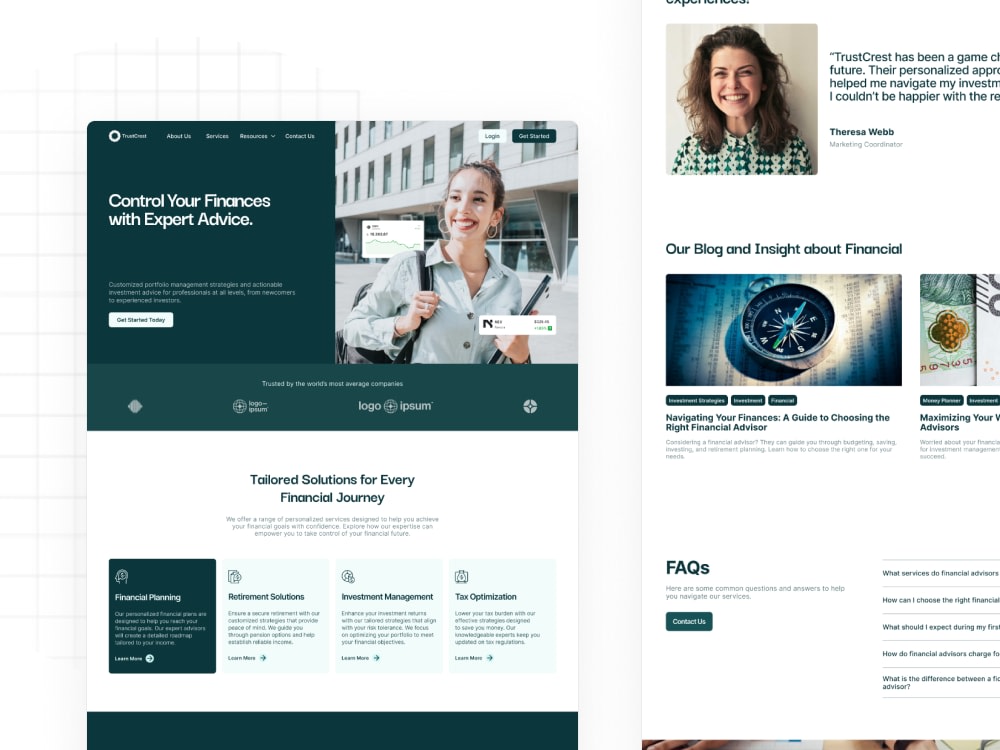Click the Tax Optimization card icon

(462, 577)
